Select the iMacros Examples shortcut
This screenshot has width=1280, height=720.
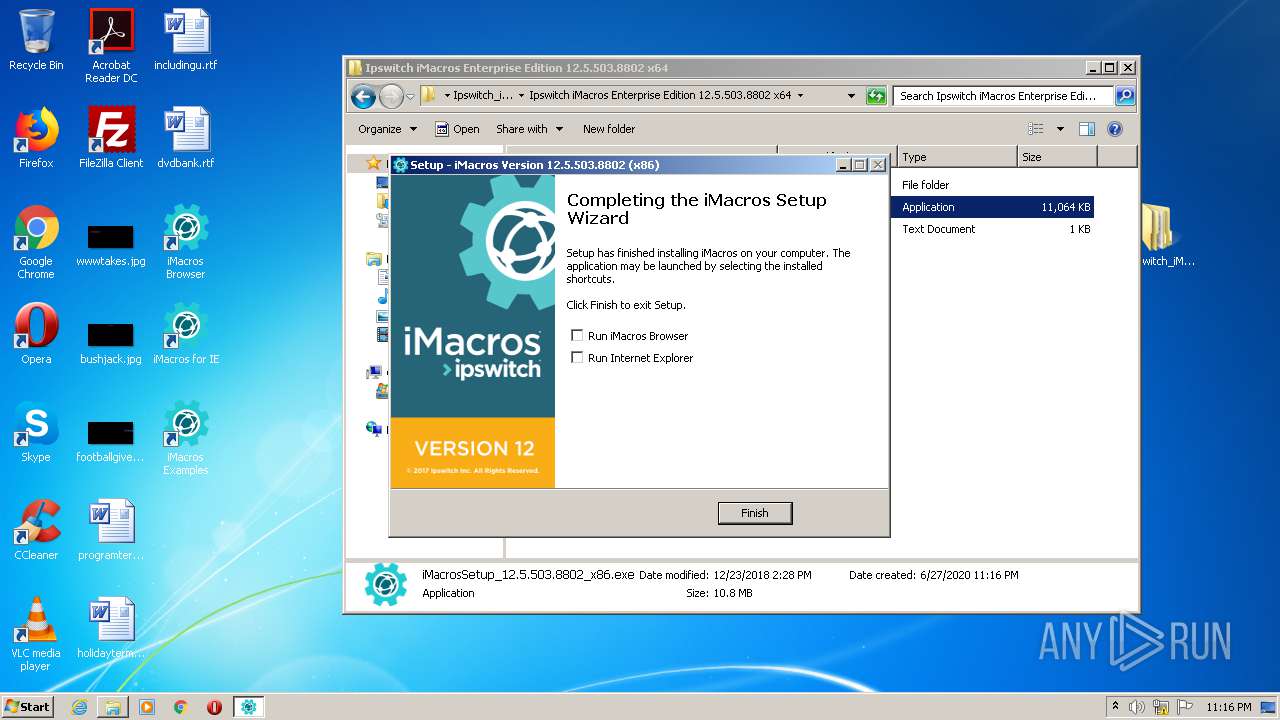pyautogui.click(x=186, y=438)
